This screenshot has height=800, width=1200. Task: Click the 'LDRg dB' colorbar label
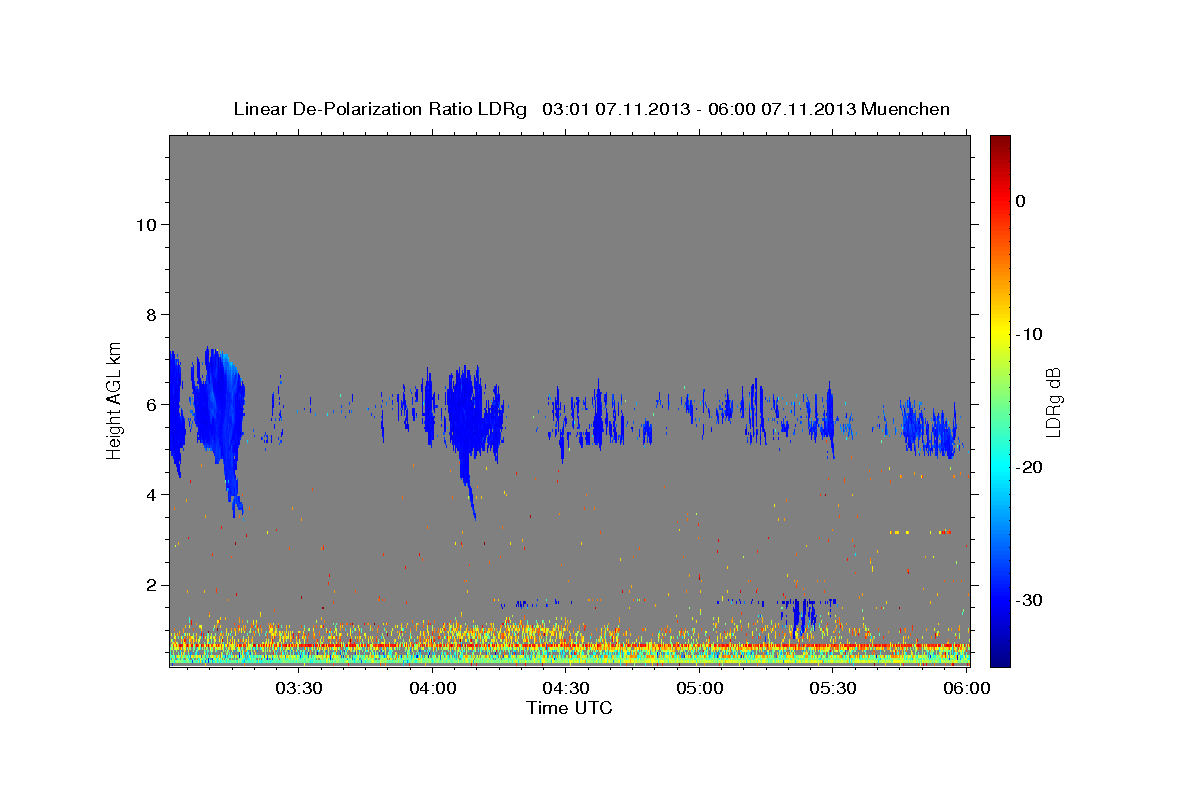1053,402
